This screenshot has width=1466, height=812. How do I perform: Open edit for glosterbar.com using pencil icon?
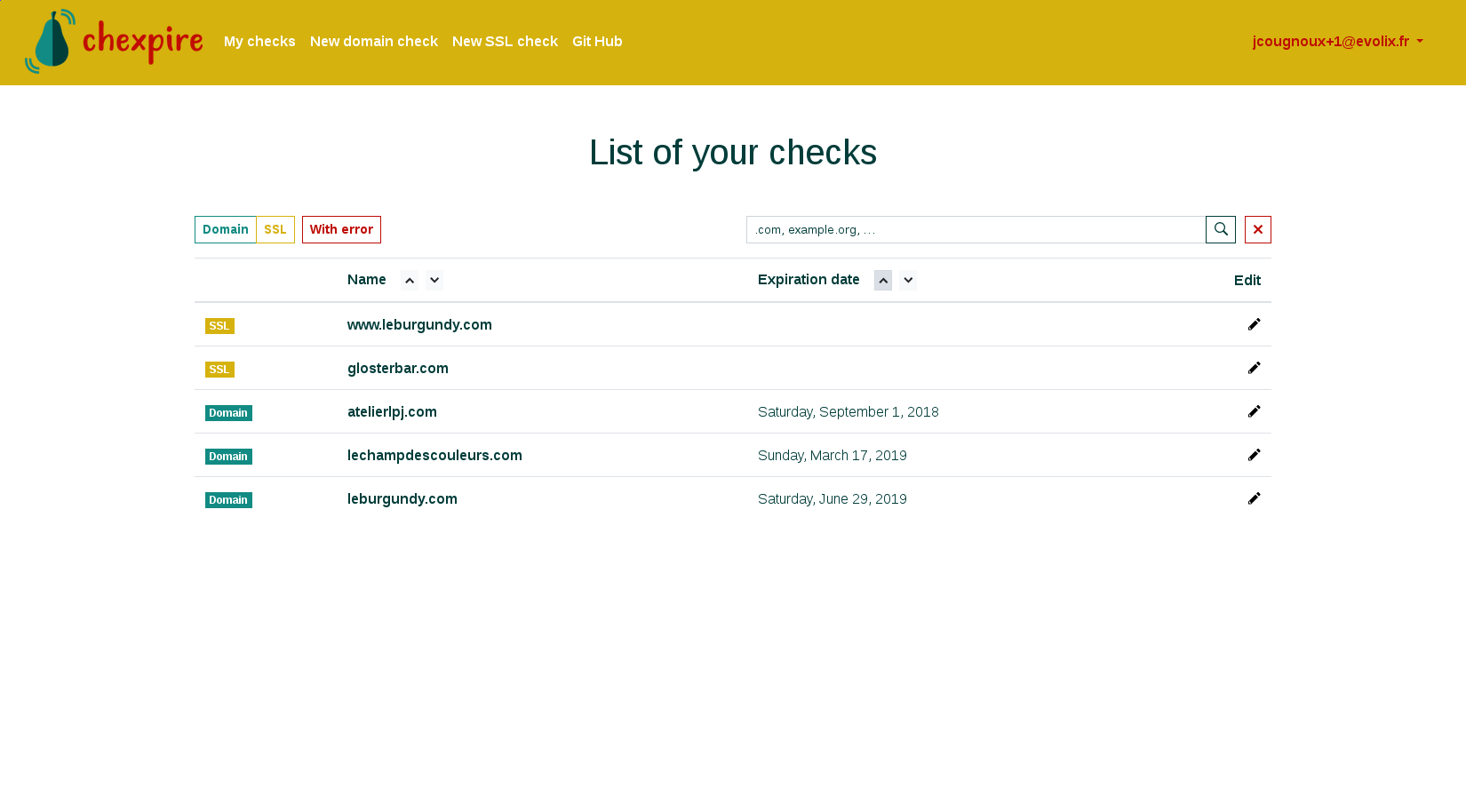(x=1254, y=367)
